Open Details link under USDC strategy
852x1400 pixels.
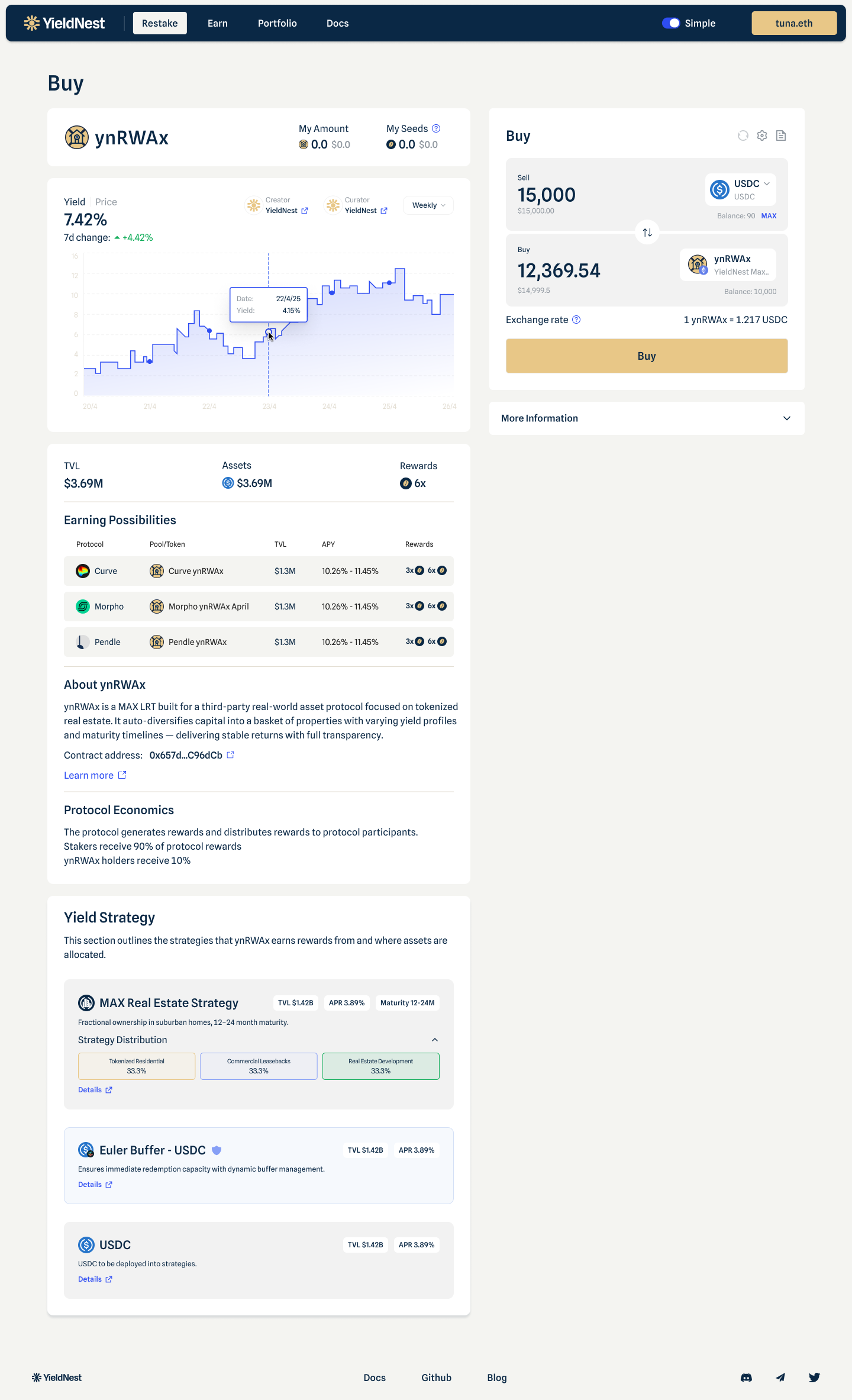pos(95,1279)
